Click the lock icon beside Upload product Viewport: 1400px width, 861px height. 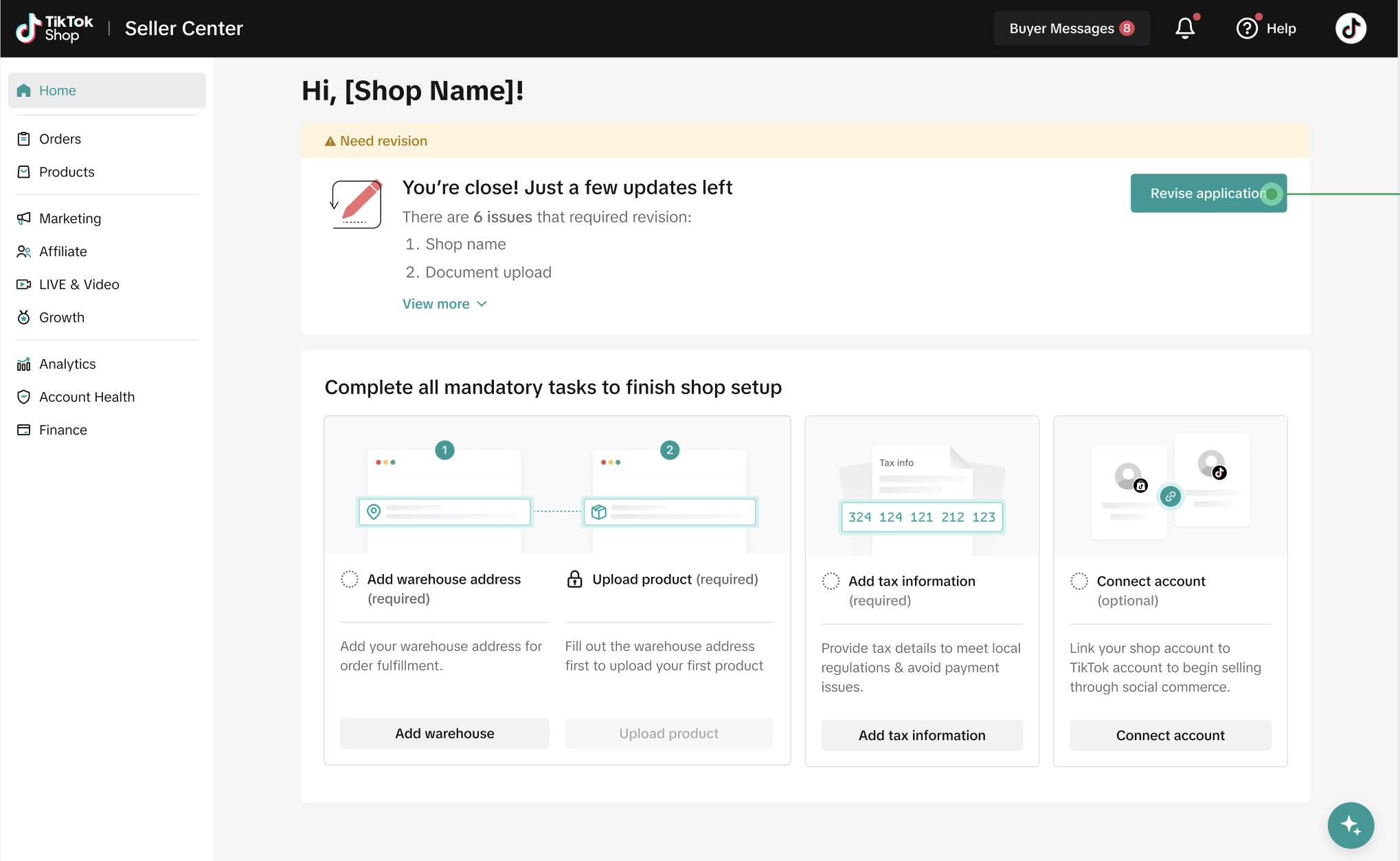click(574, 579)
